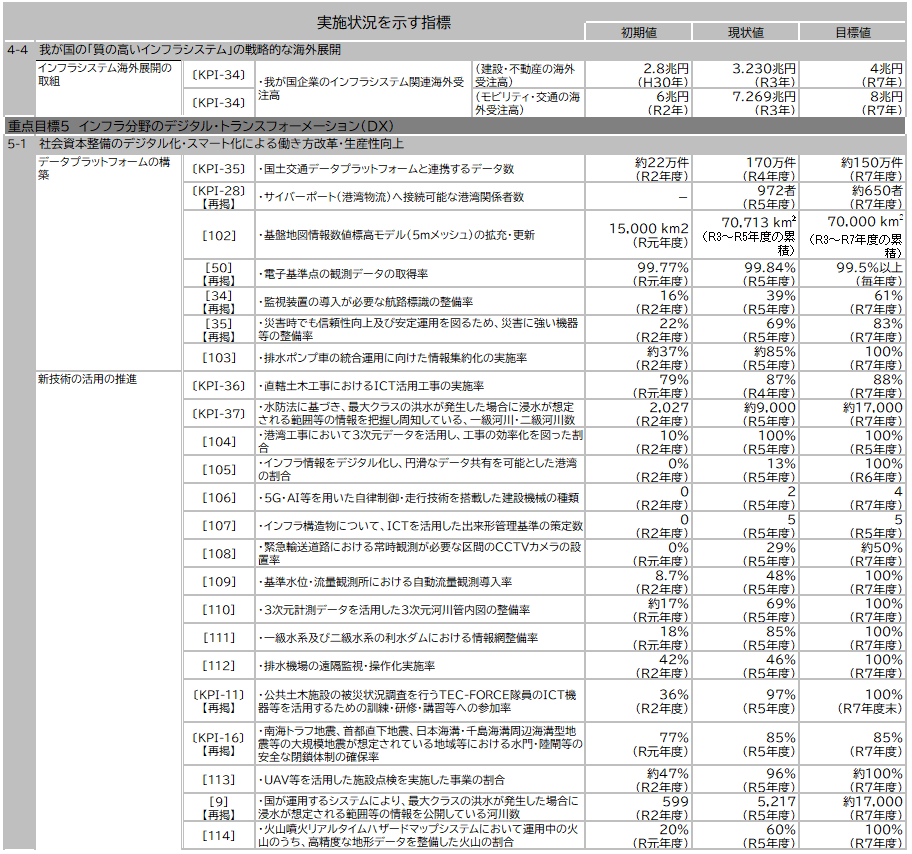Select UAV等を活用した施設点検 indicator text
The image size is (912, 854).
tap(382, 780)
